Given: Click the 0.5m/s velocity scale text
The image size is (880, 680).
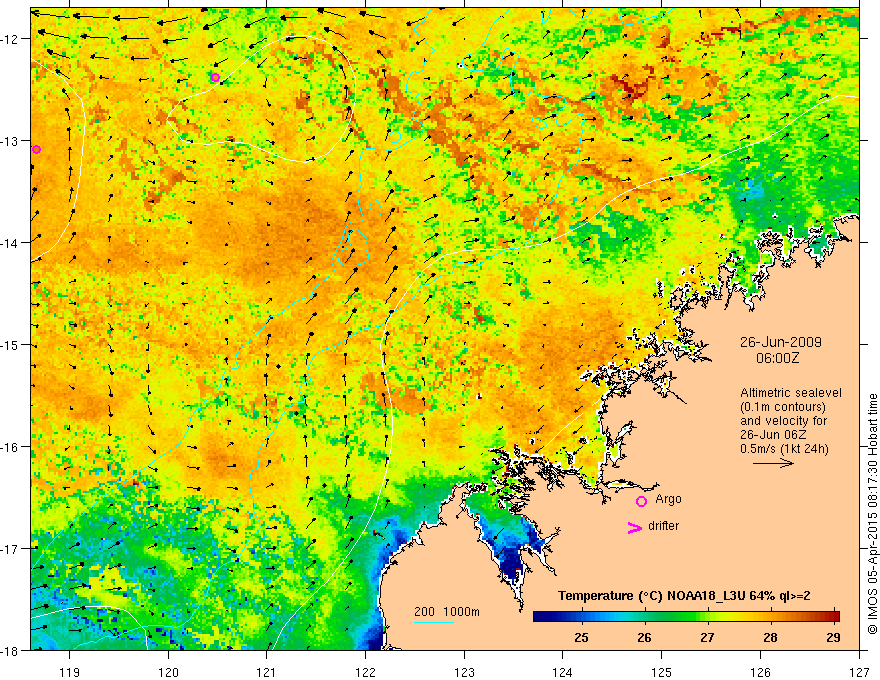Looking at the screenshot, I should (784, 448).
